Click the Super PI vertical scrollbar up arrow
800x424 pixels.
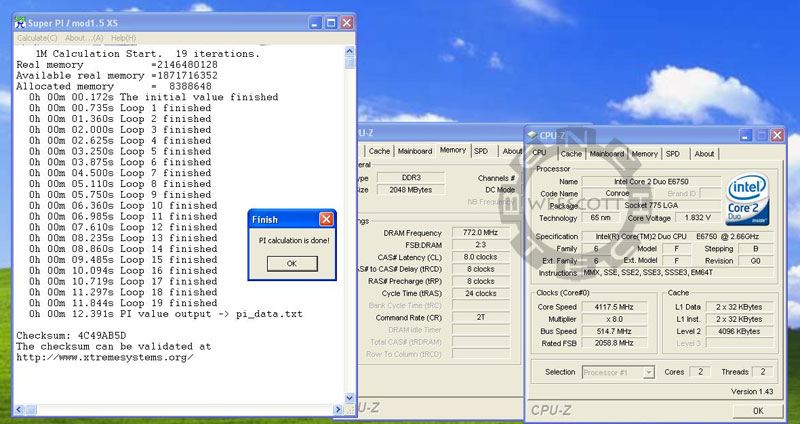click(x=349, y=51)
